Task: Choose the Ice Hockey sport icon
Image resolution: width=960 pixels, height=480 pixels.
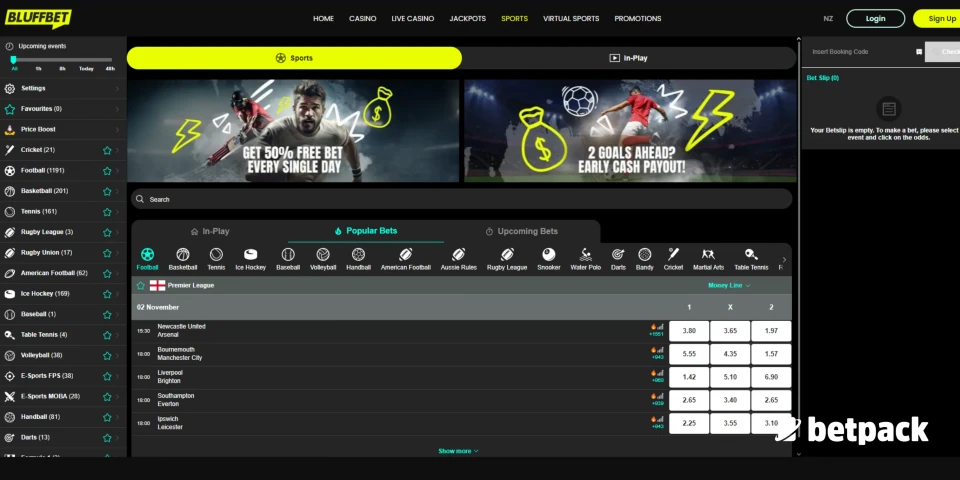Action: [x=250, y=255]
